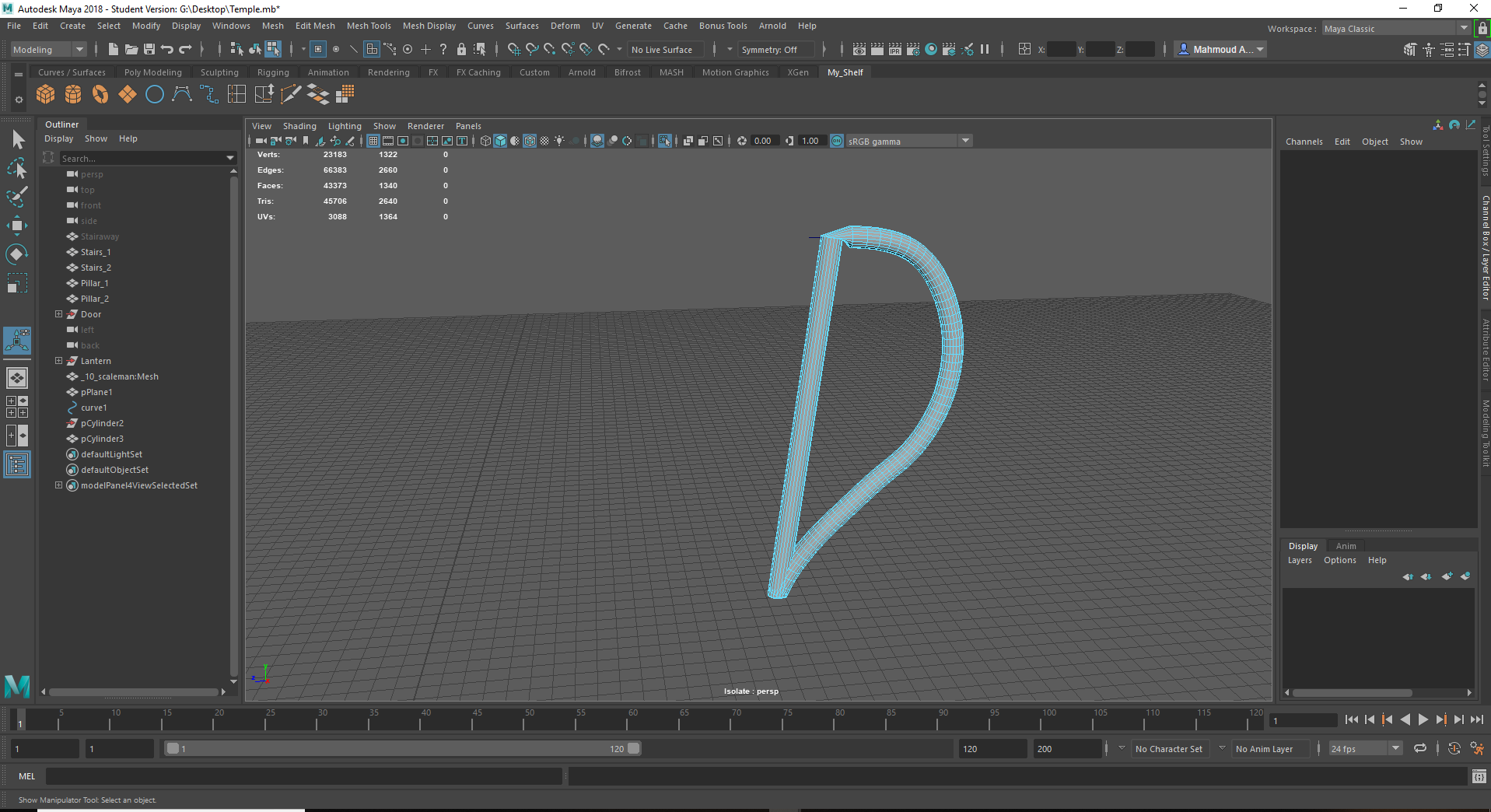
Task: Click the polygon plane shelf icon
Action: (x=128, y=95)
